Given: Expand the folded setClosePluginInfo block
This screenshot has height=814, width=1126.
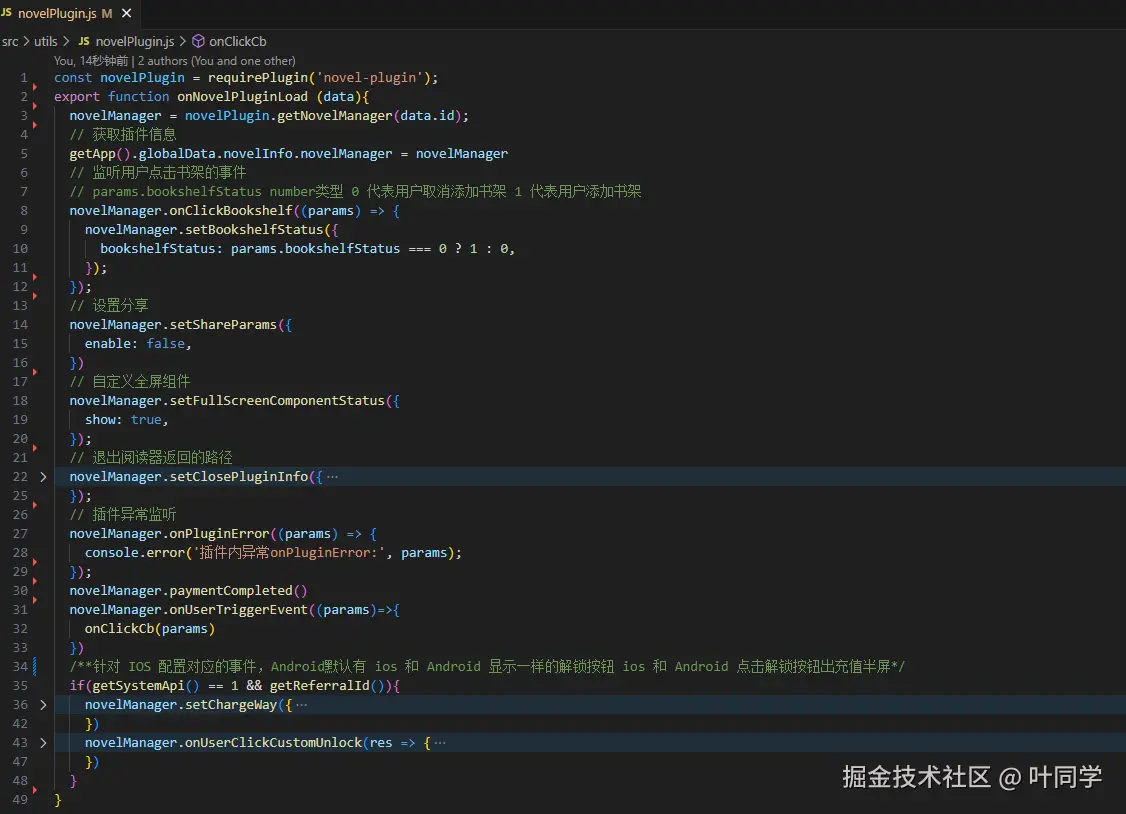Looking at the screenshot, I should click(x=43, y=477).
